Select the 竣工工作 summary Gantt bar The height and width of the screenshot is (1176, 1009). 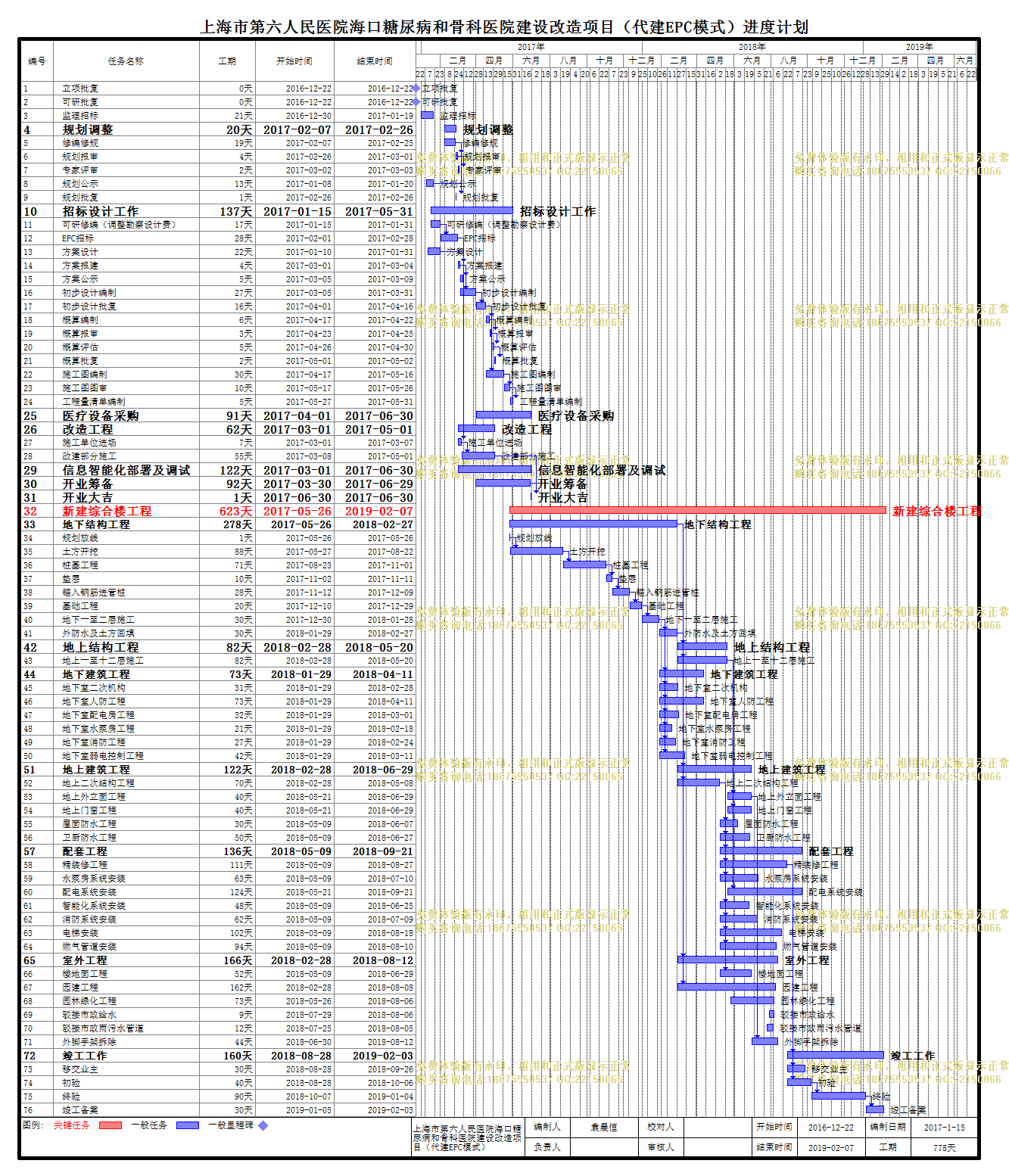[836, 1055]
